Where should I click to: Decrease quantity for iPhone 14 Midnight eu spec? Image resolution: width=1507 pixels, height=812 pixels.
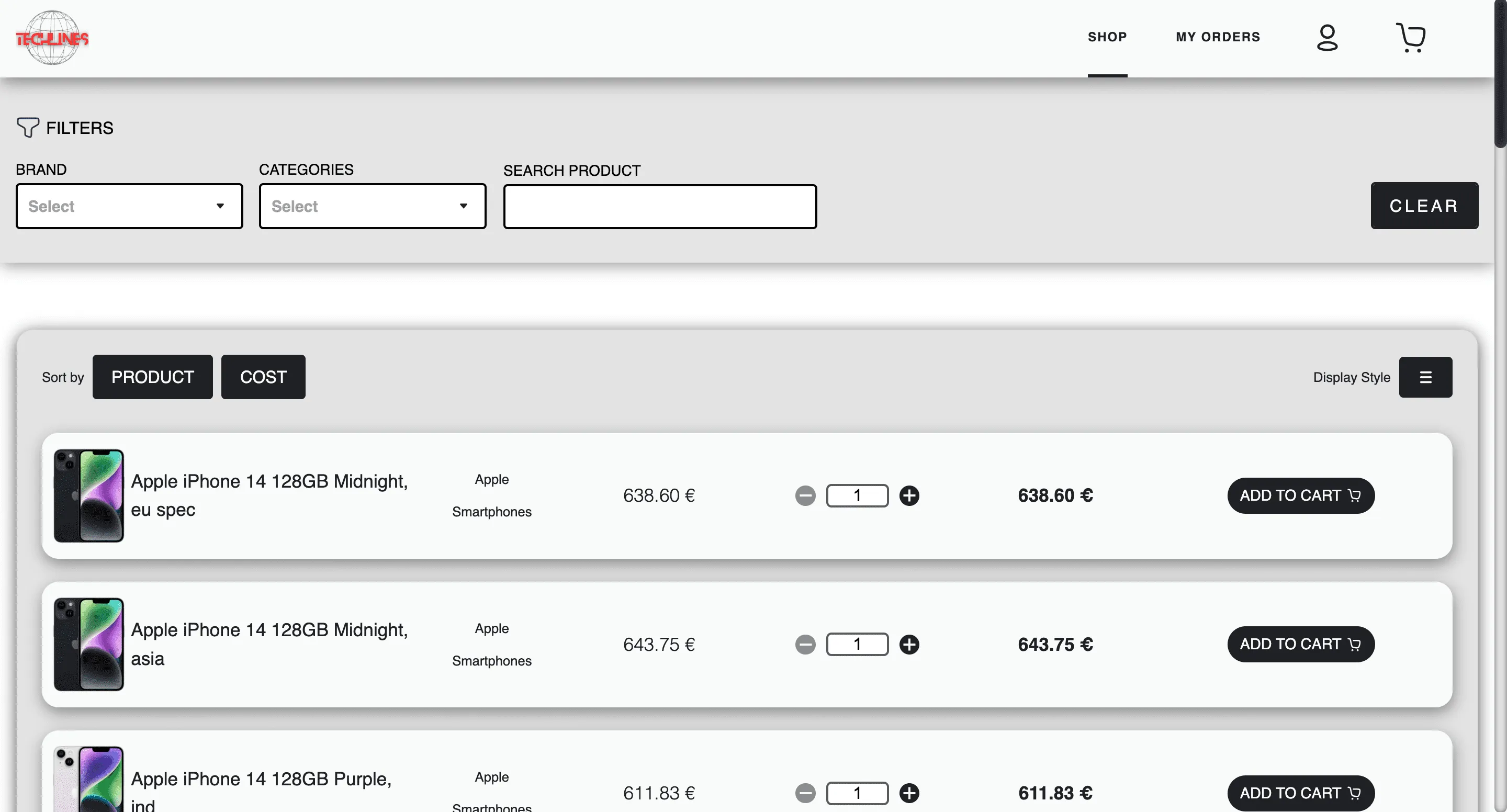pos(805,495)
